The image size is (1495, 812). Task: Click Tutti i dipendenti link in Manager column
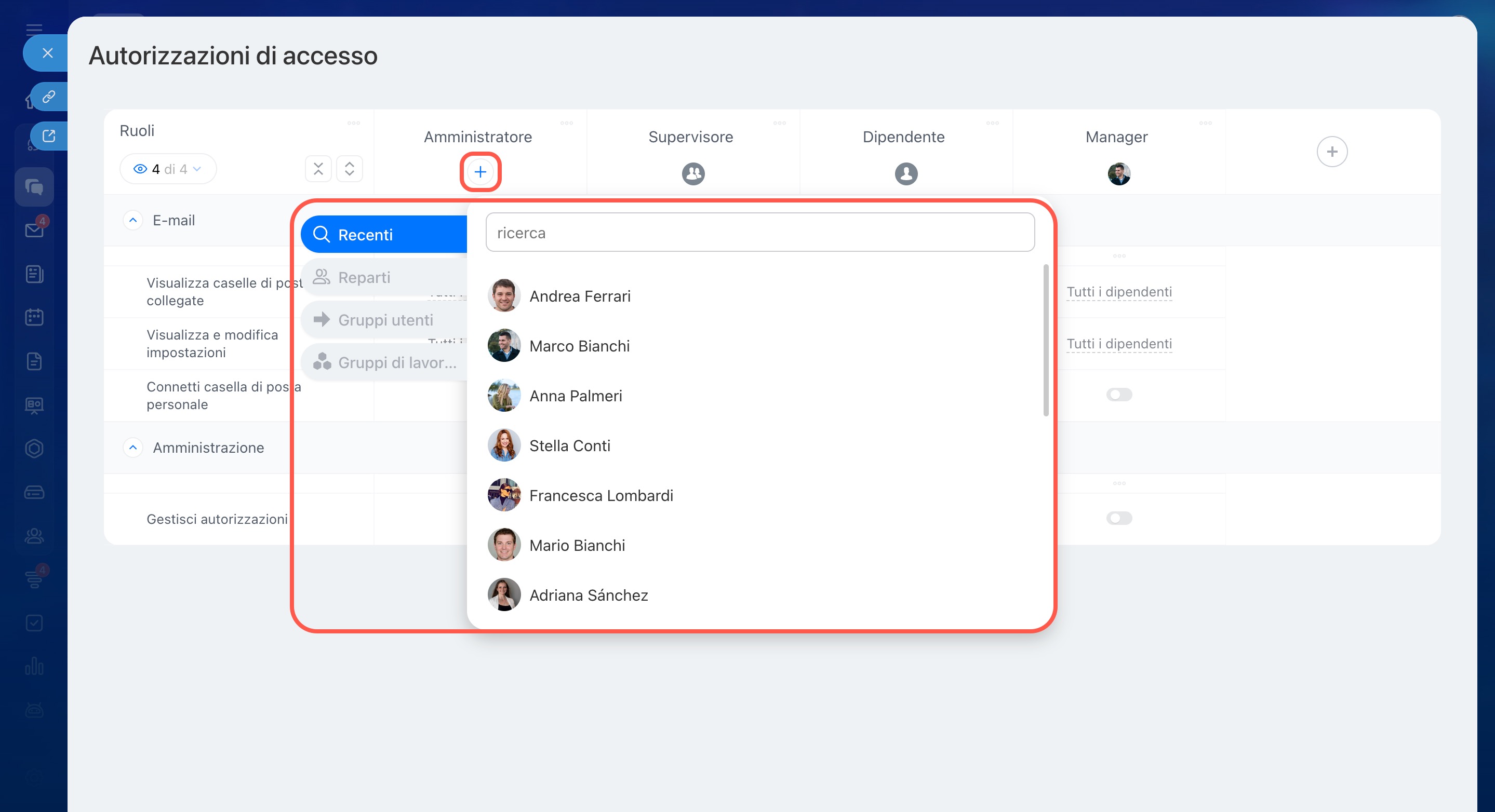pyautogui.click(x=1118, y=292)
